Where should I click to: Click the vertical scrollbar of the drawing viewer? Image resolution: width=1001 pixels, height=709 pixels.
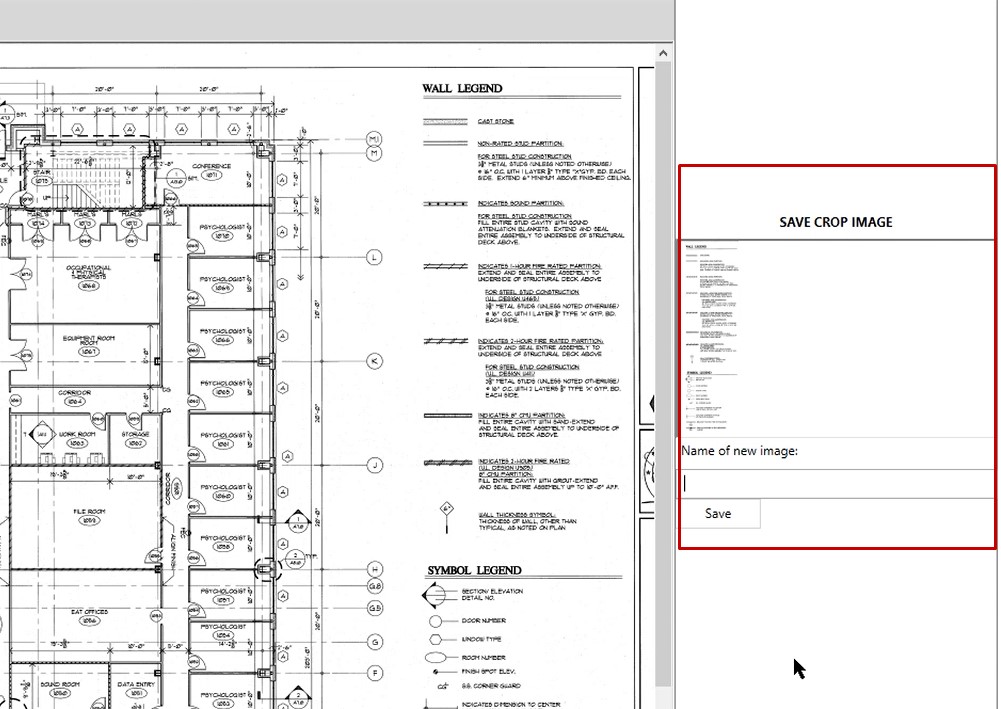coord(662,380)
